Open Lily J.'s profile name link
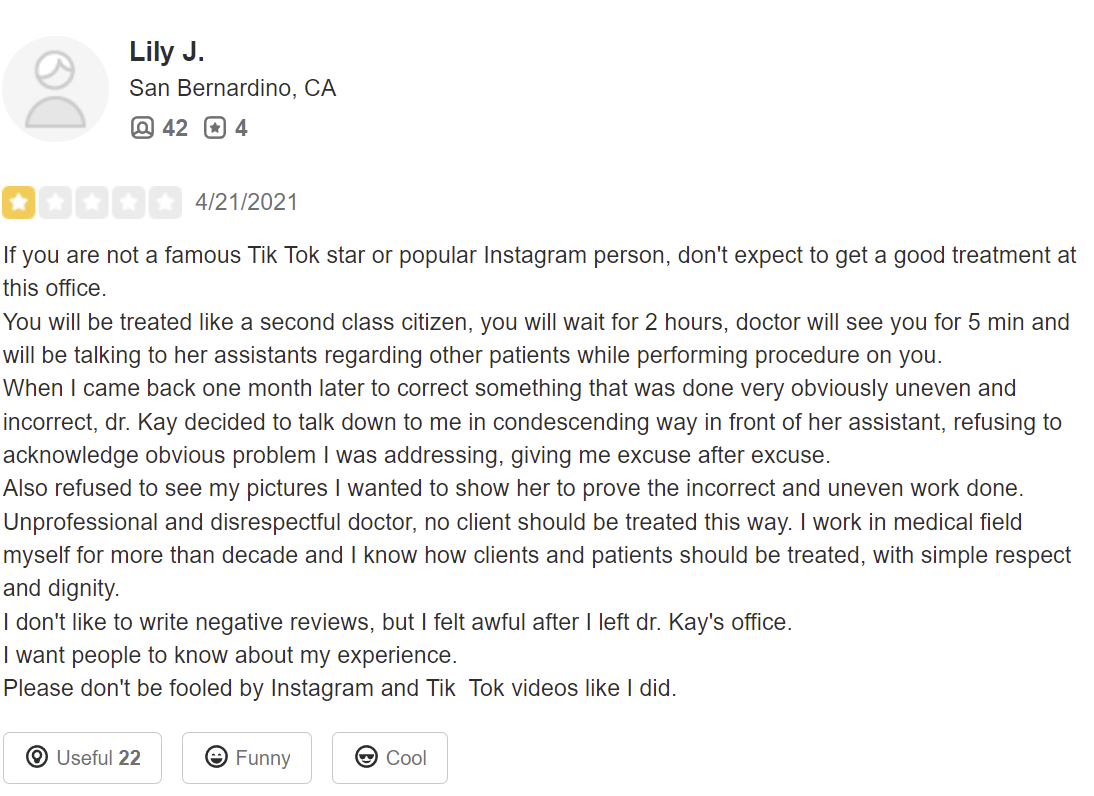Viewport: 1094px width, 796px height. pos(167,52)
